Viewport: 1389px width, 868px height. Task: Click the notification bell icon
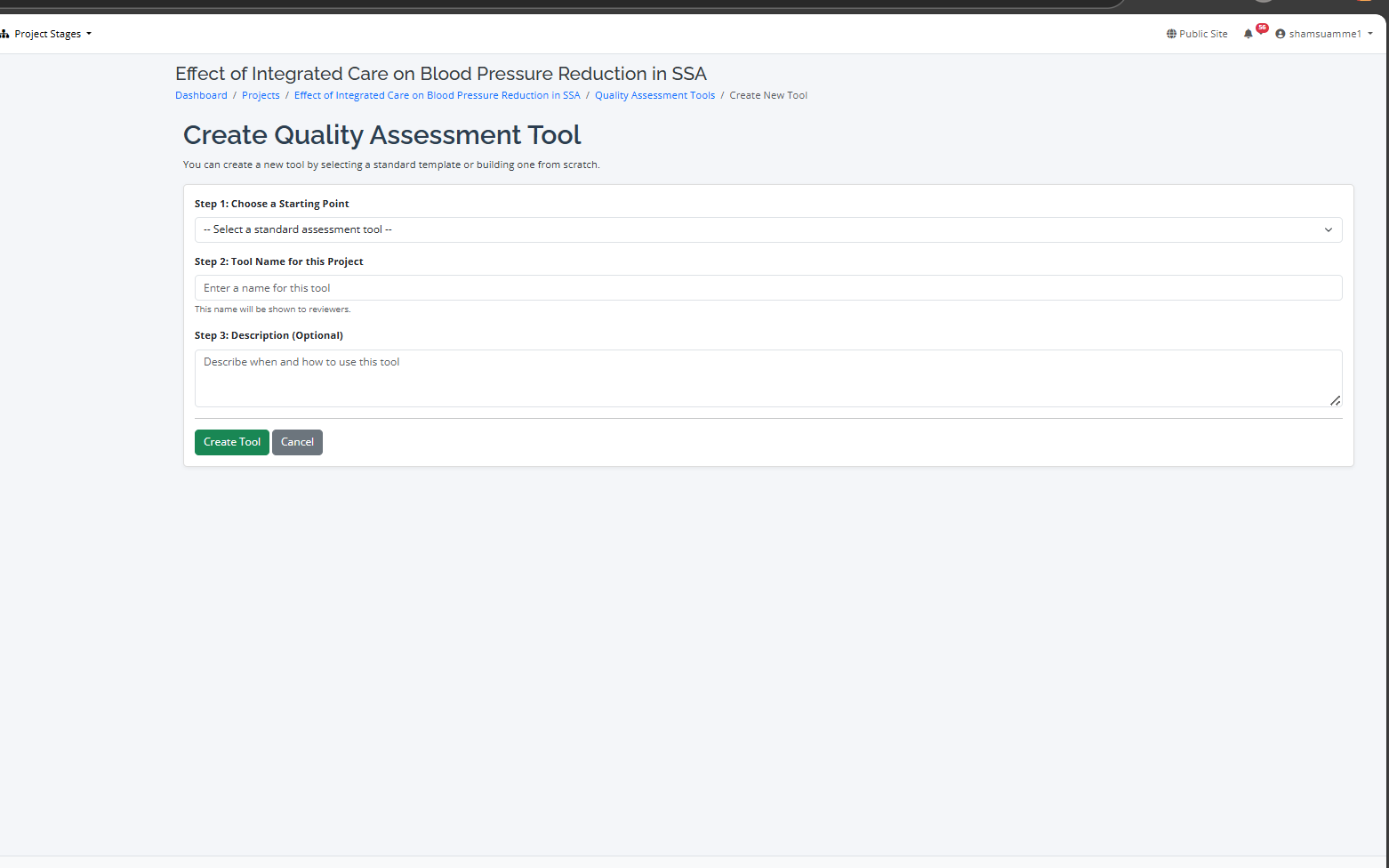click(x=1248, y=34)
